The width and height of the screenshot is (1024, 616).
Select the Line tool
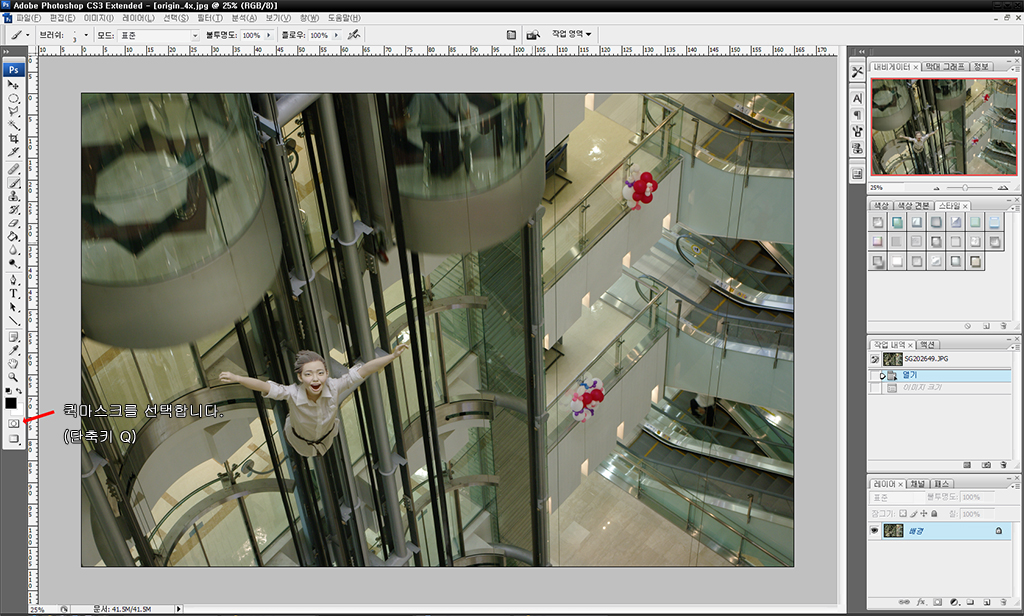click(x=13, y=321)
